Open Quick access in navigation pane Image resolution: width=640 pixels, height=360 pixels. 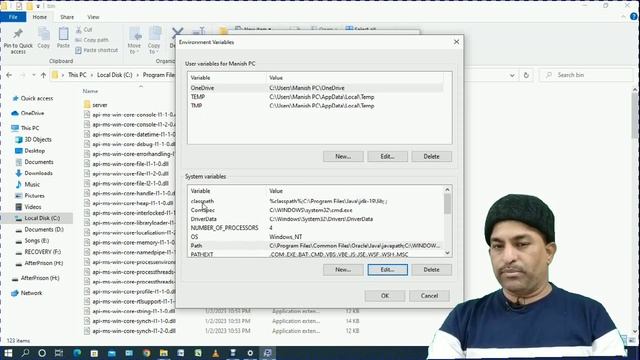point(36,98)
